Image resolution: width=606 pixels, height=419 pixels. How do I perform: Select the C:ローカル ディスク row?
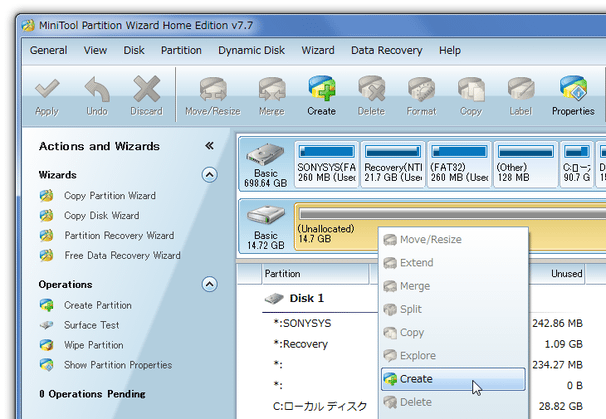(320, 406)
